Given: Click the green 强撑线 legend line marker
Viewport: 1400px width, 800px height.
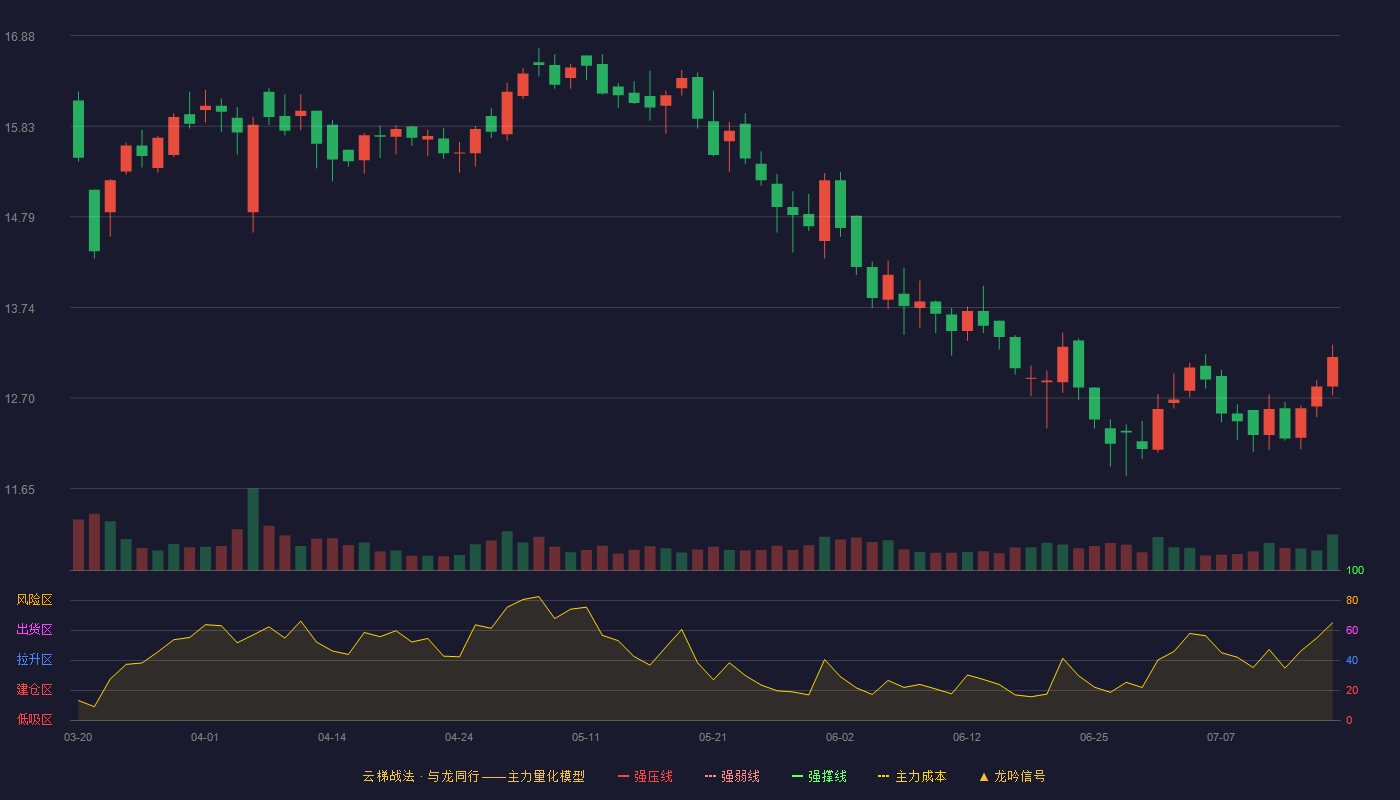Looking at the screenshot, I should (797, 776).
